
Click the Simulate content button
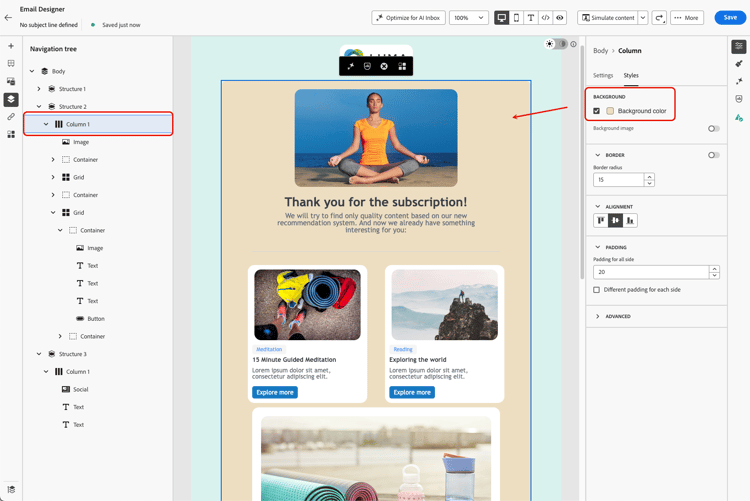pyautogui.click(x=608, y=18)
